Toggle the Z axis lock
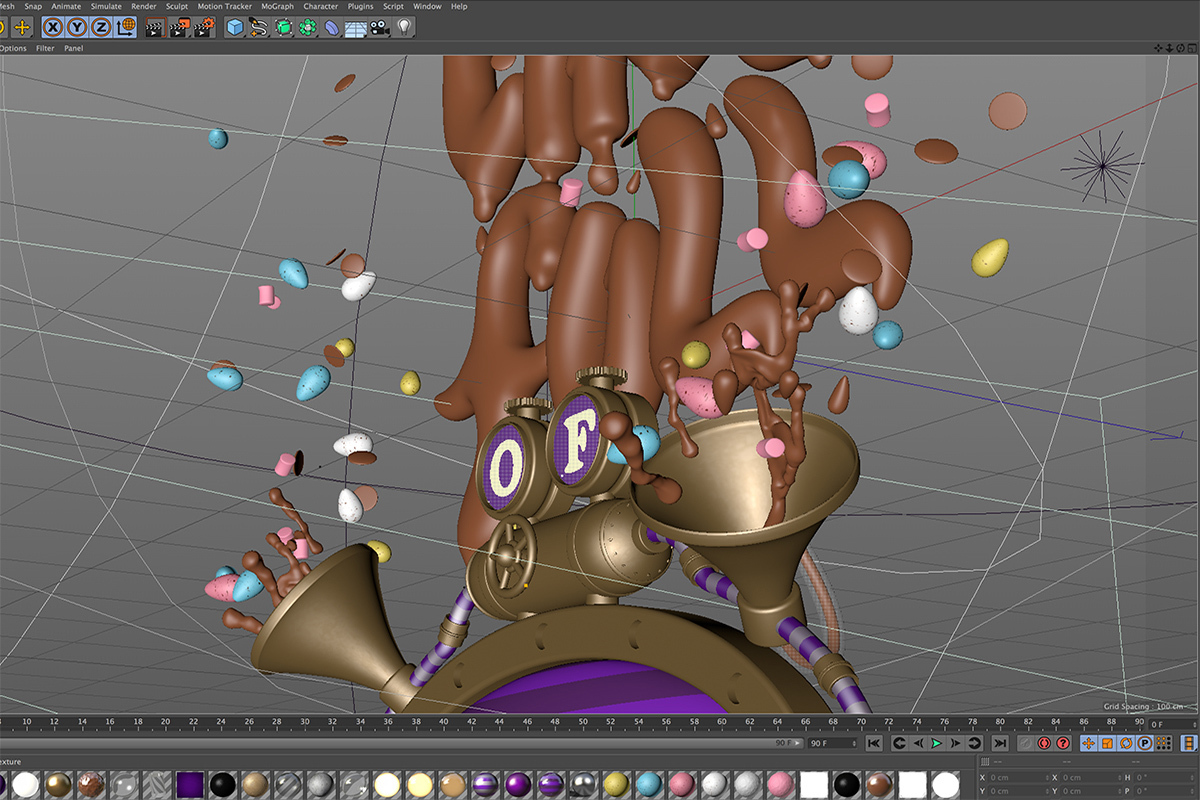The image size is (1200, 800). (x=100, y=28)
